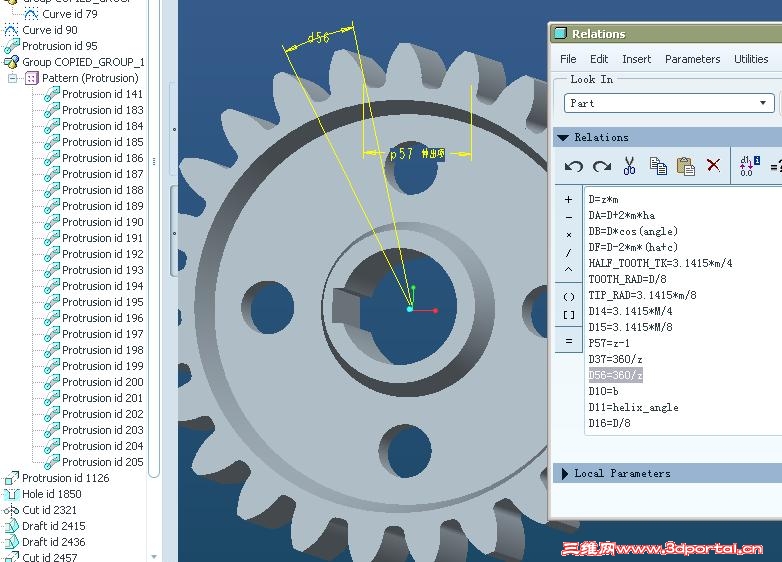Viewport: 782px width, 562px height.
Task: Insert divide slash operator button
Action: [569, 253]
